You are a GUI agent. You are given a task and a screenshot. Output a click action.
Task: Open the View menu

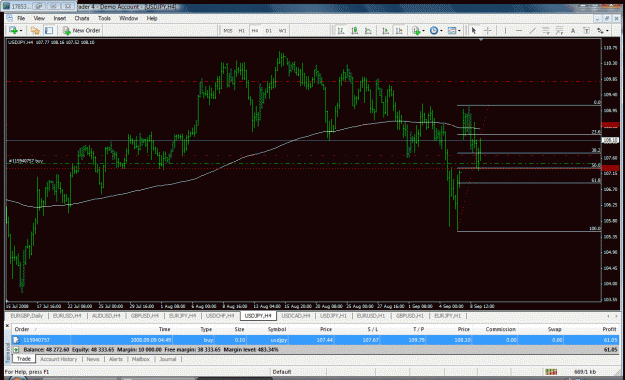click(39, 18)
